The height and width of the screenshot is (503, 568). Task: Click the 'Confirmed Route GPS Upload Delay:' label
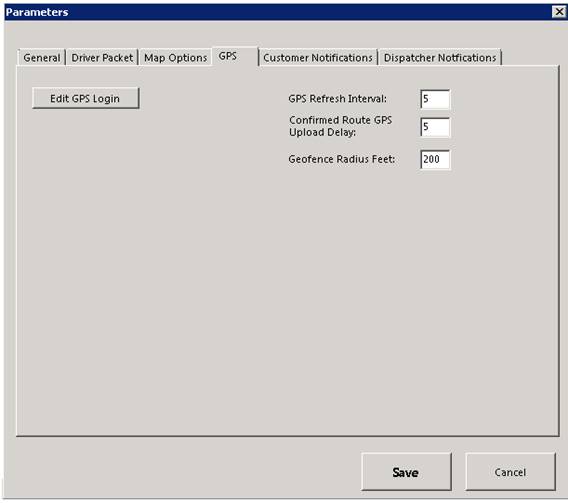pyautogui.click(x=341, y=126)
